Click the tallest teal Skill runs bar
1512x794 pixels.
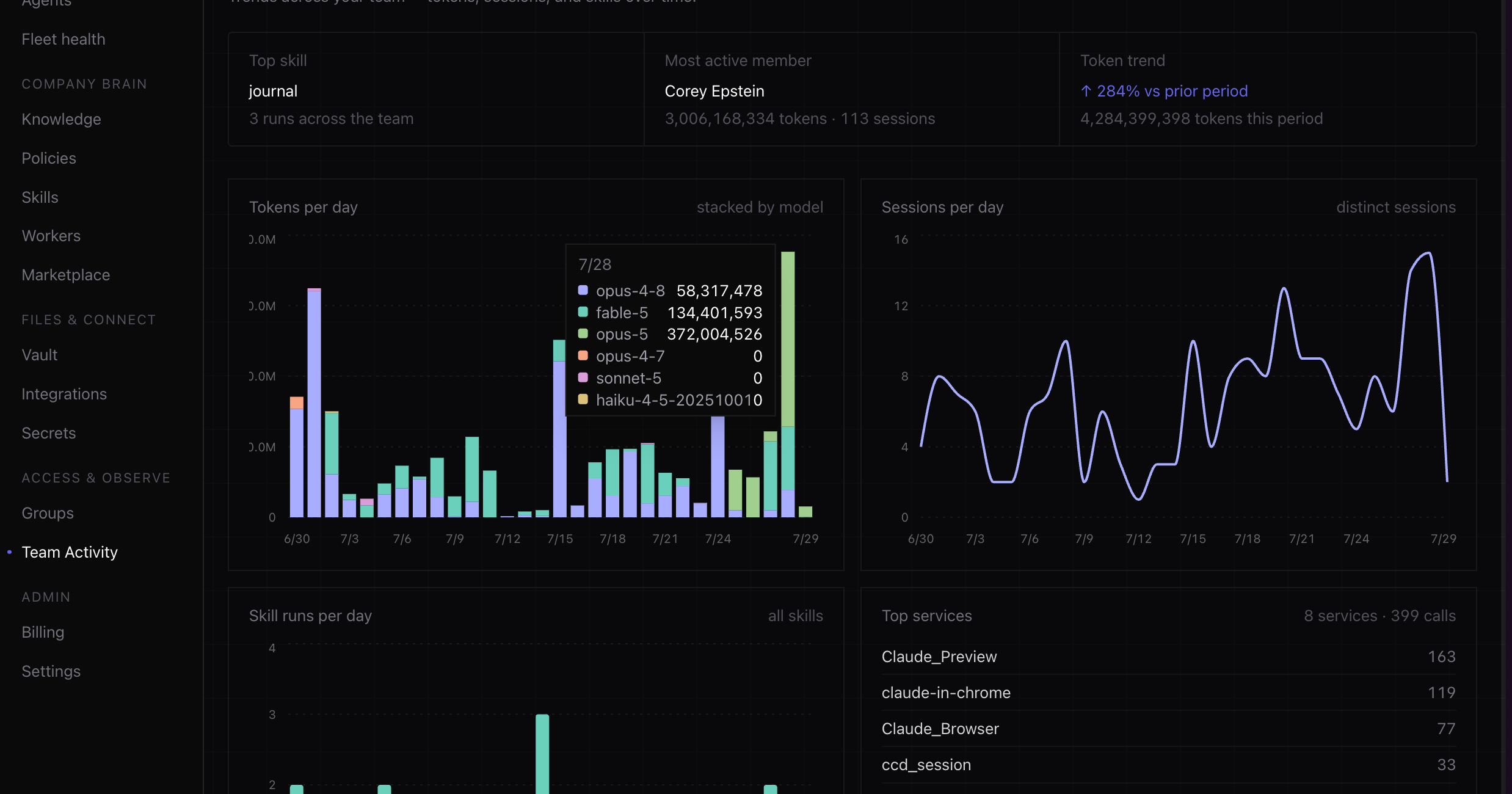(542, 754)
